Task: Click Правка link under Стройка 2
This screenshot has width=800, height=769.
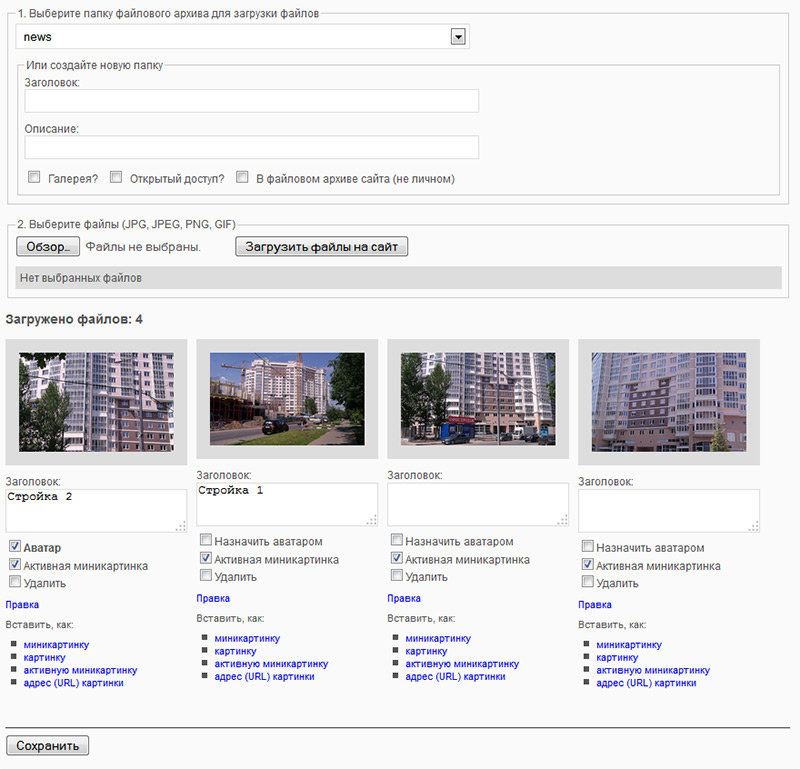Action: pos(22,604)
